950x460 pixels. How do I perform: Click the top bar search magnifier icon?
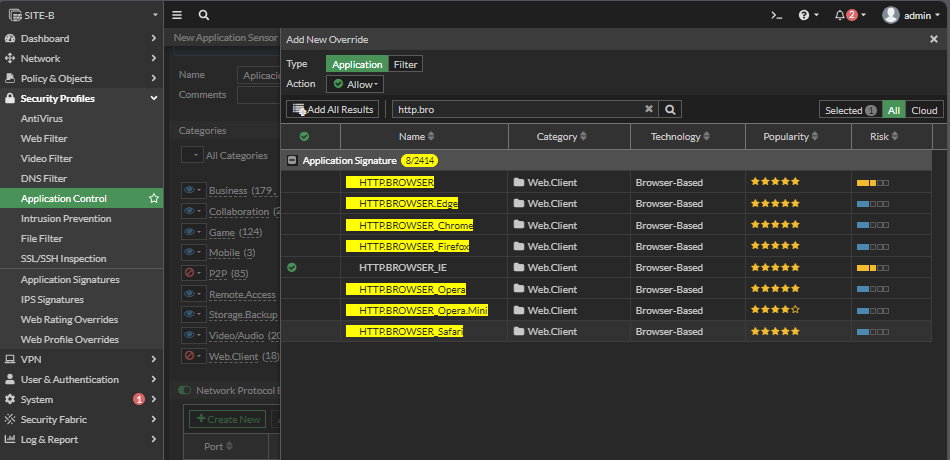click(x=204, y=15)
